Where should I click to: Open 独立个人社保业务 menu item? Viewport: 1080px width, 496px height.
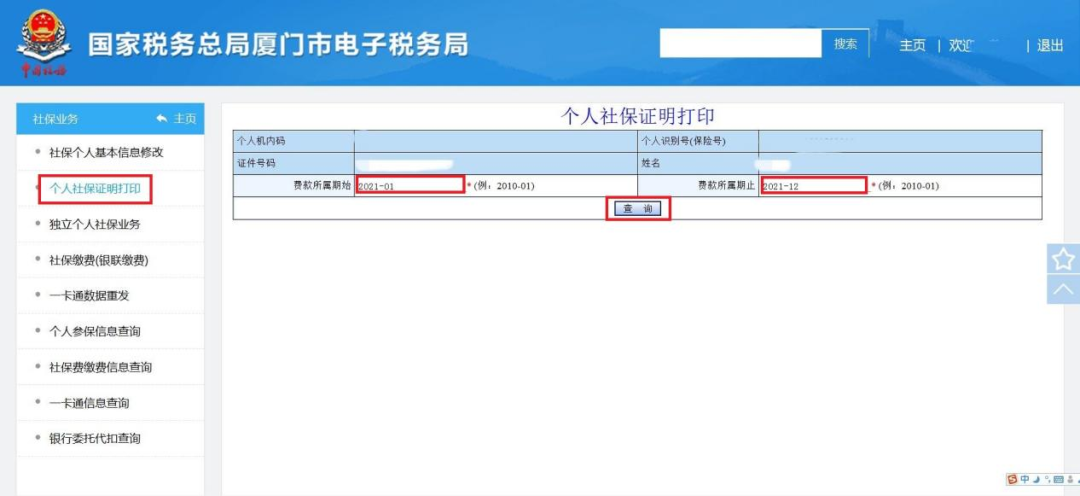(95, 225)
